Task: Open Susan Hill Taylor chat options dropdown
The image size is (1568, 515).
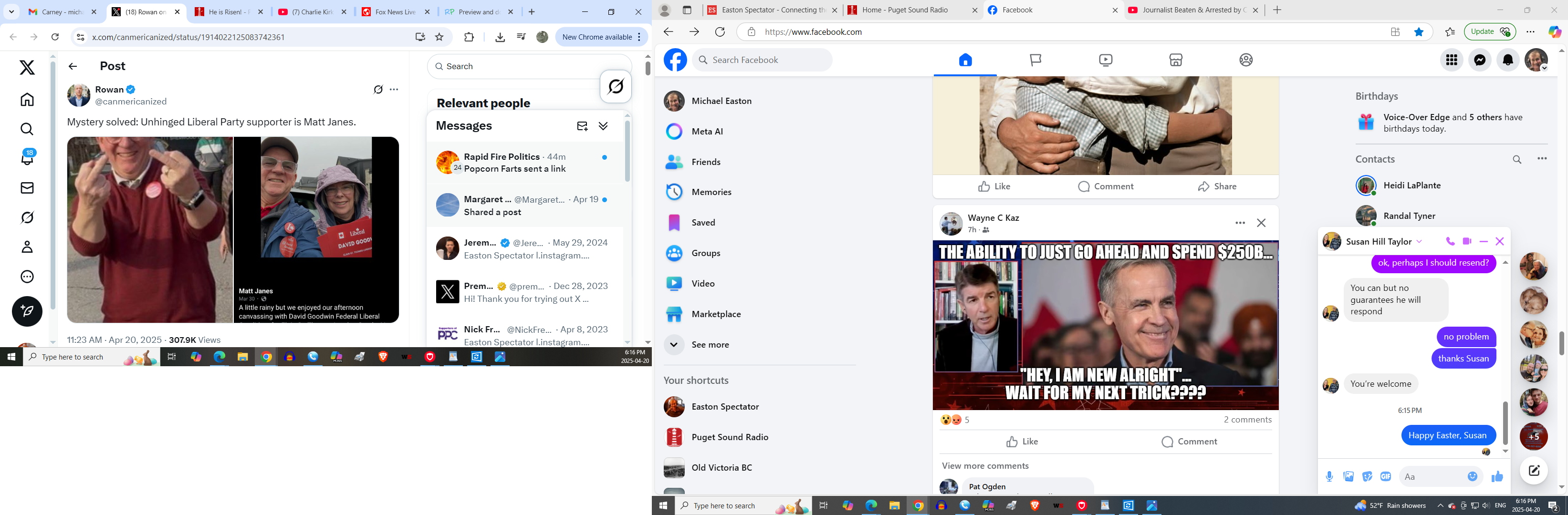Action: pyautogui.click(x=1420, y=241)
